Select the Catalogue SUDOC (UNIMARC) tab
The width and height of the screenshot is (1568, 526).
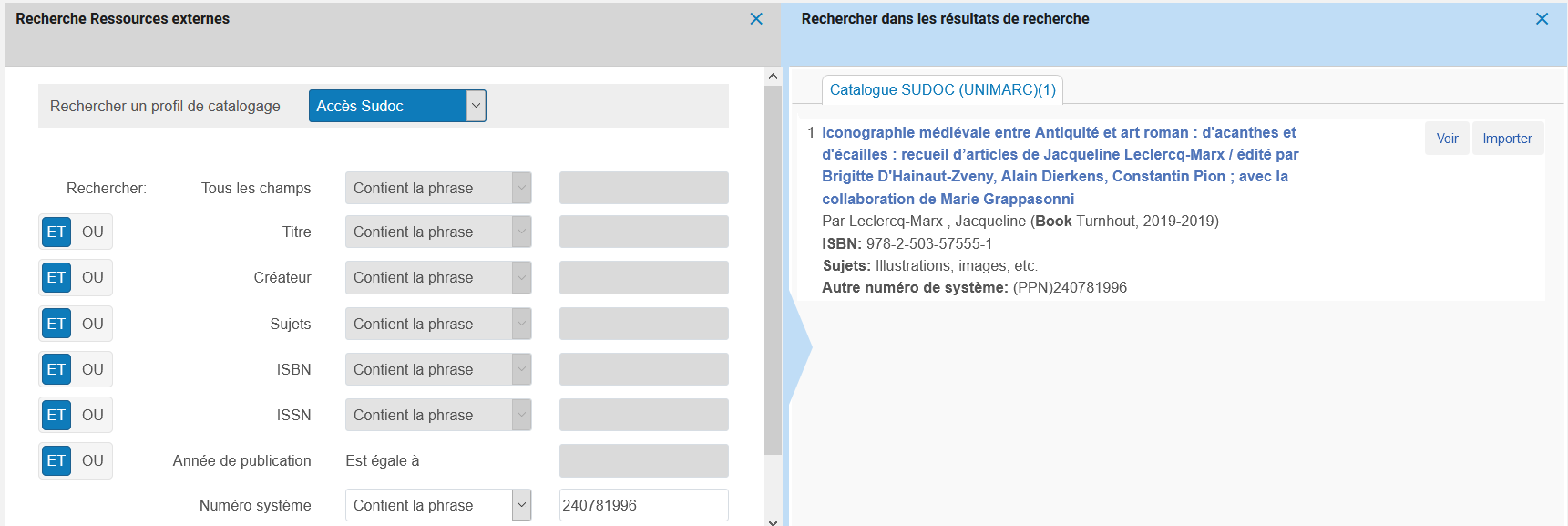pyautogui.click(x=942, y=89)
